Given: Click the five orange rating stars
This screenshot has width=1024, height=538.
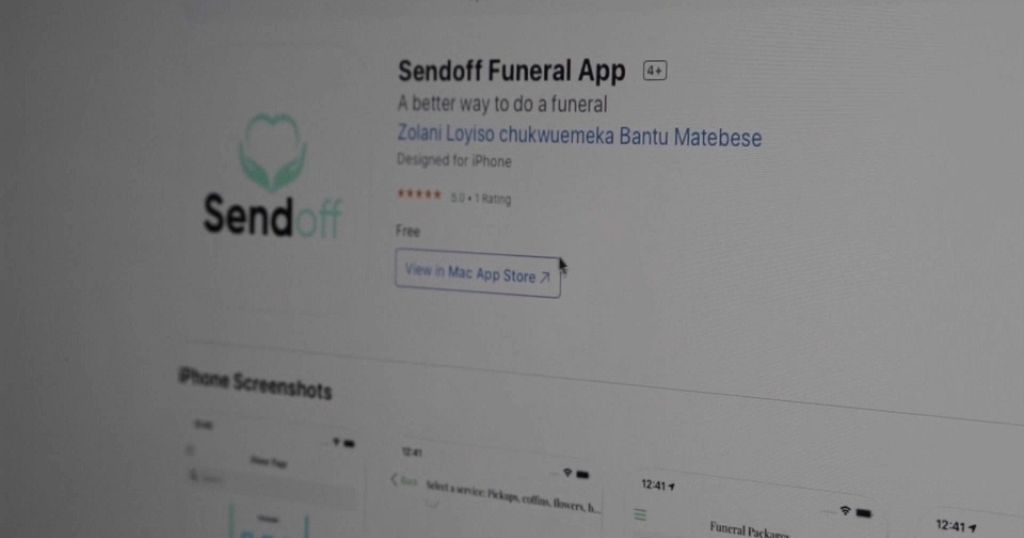Looking at the screenshot, I should coord(419,194).
